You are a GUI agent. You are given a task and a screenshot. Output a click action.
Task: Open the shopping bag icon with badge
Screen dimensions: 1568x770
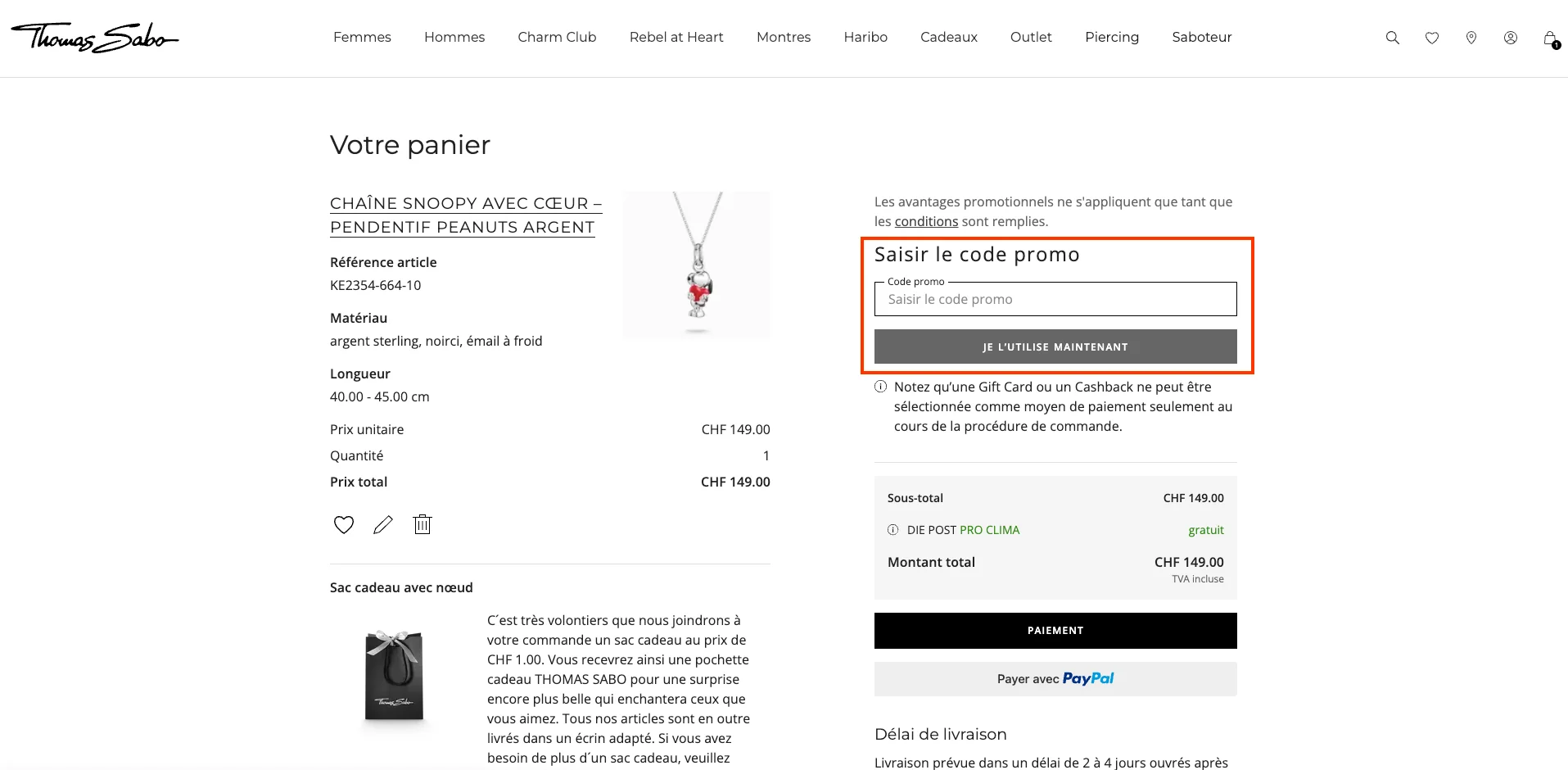pos(1548,39)
